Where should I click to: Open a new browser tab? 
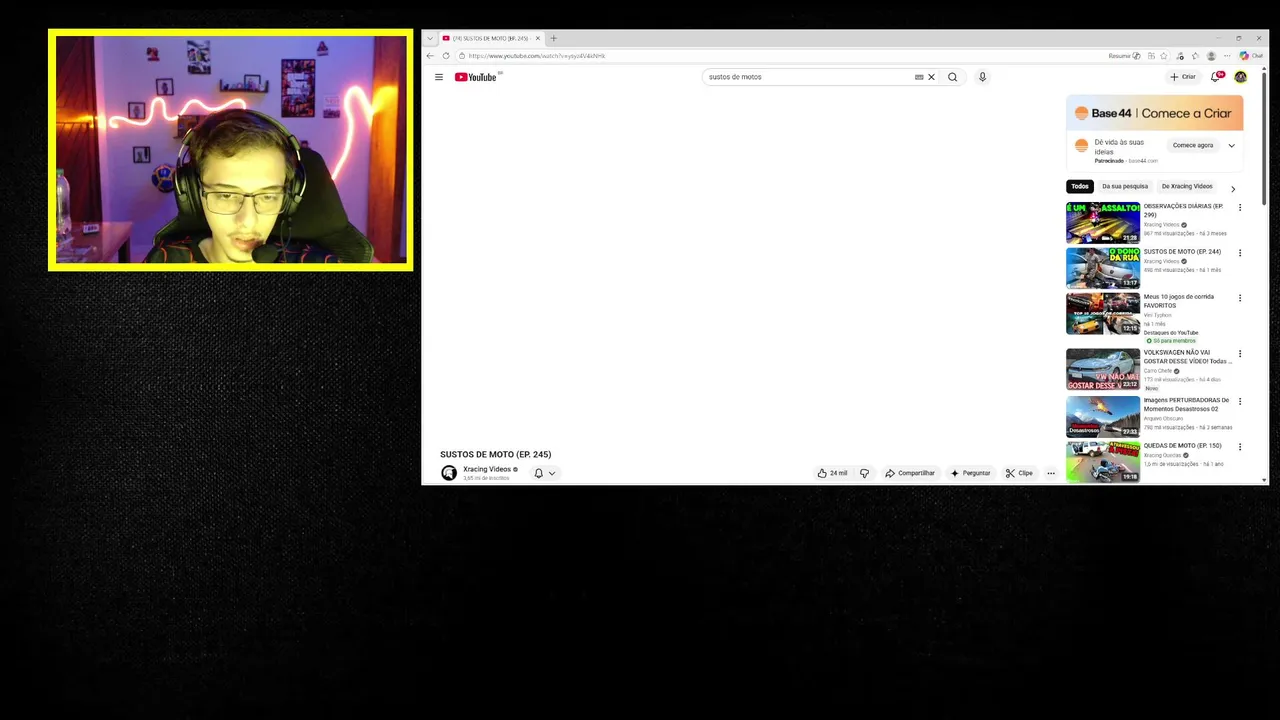(x=554, y=38)
